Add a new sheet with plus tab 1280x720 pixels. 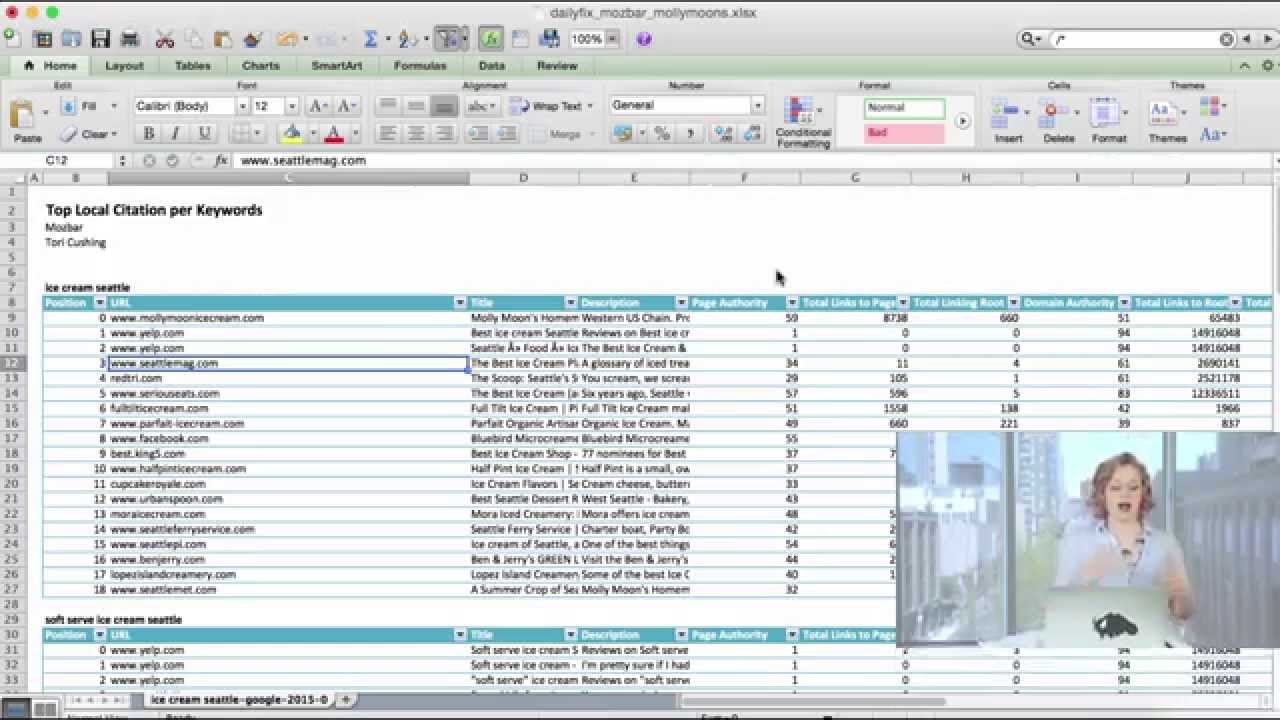click(346, 700)
